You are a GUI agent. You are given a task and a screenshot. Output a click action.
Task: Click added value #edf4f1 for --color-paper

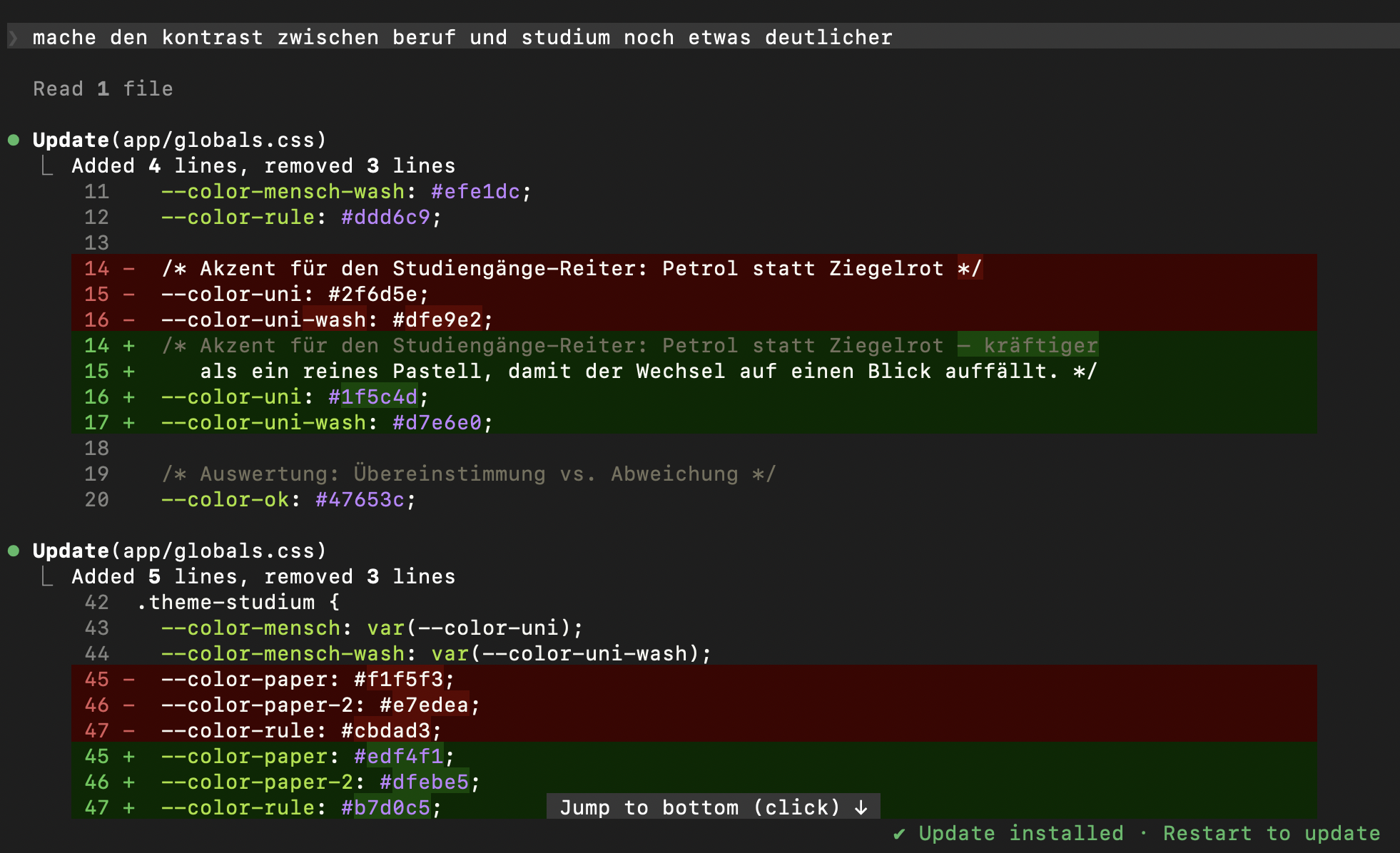(x=398, y=756)
